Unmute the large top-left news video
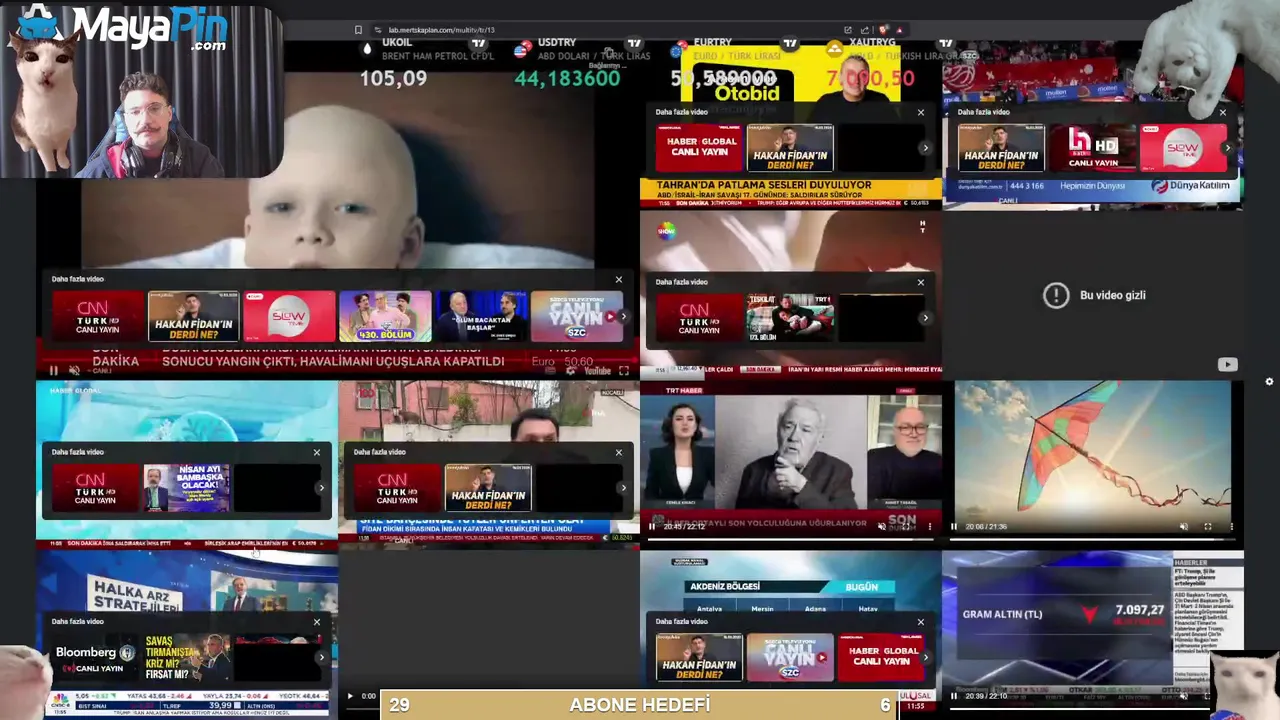The height and width of the screenshot is (720, 1280). pos(74,370)
